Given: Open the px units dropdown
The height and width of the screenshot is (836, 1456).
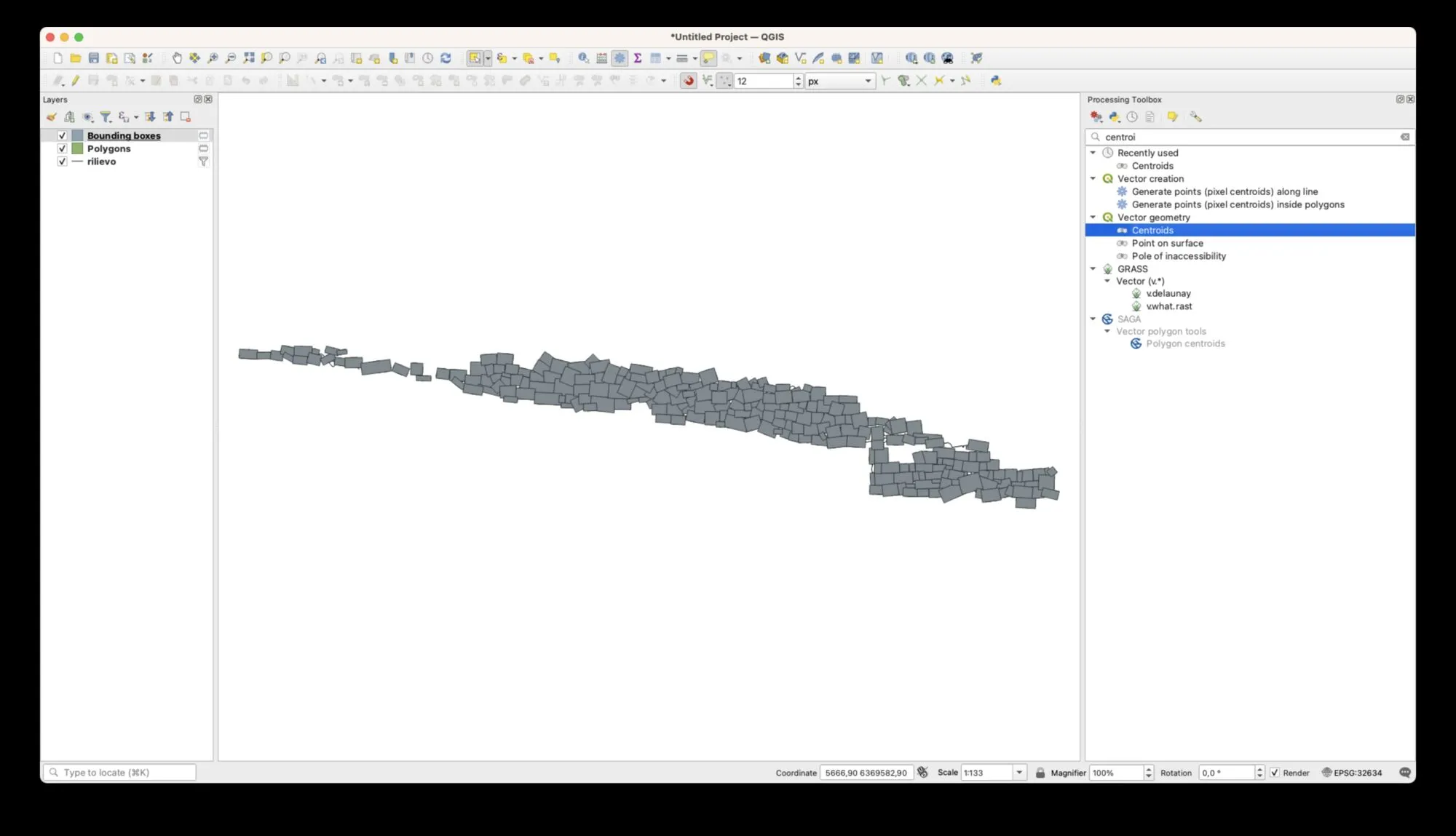Looking at the screenshot, I should tap(867, 81).
